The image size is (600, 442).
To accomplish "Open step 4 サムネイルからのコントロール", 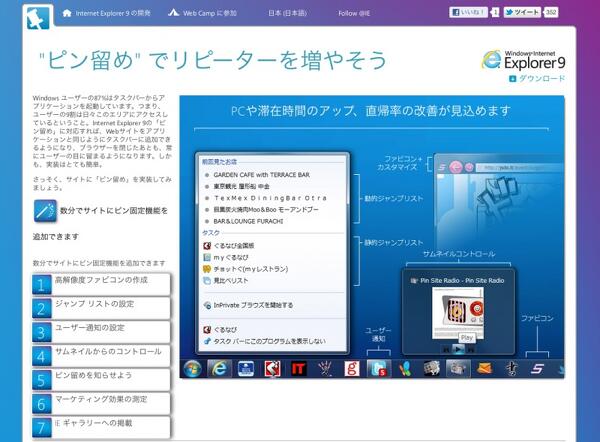I will pyautogui.click(x=101, y=356).
